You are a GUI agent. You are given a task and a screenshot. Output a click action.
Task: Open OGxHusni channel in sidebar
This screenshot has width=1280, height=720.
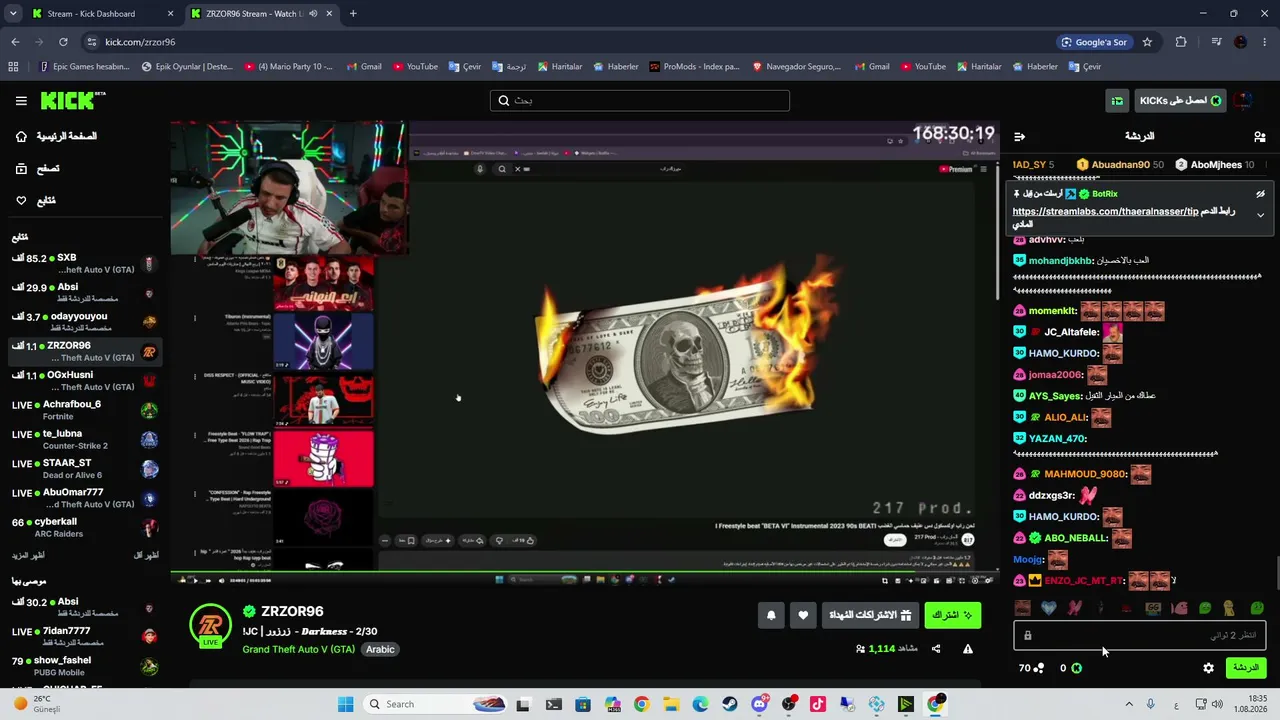85,381
